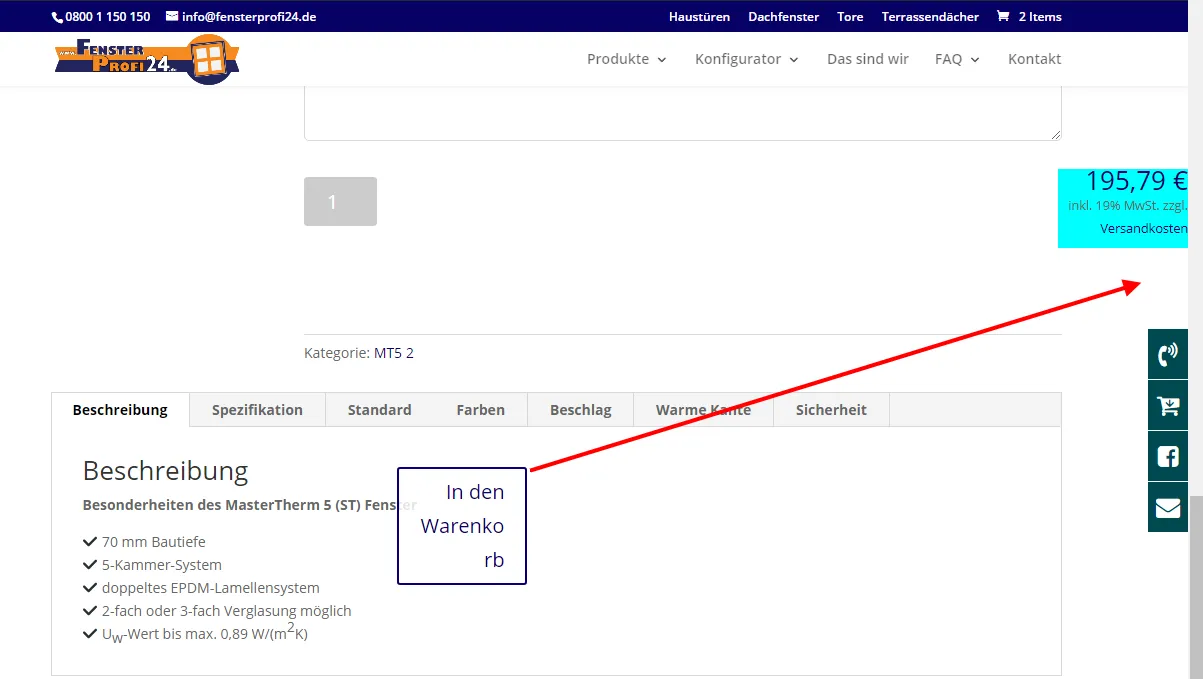Expand the Konfigurator menu
This screenshot has height=679, width=1203.
747,59
